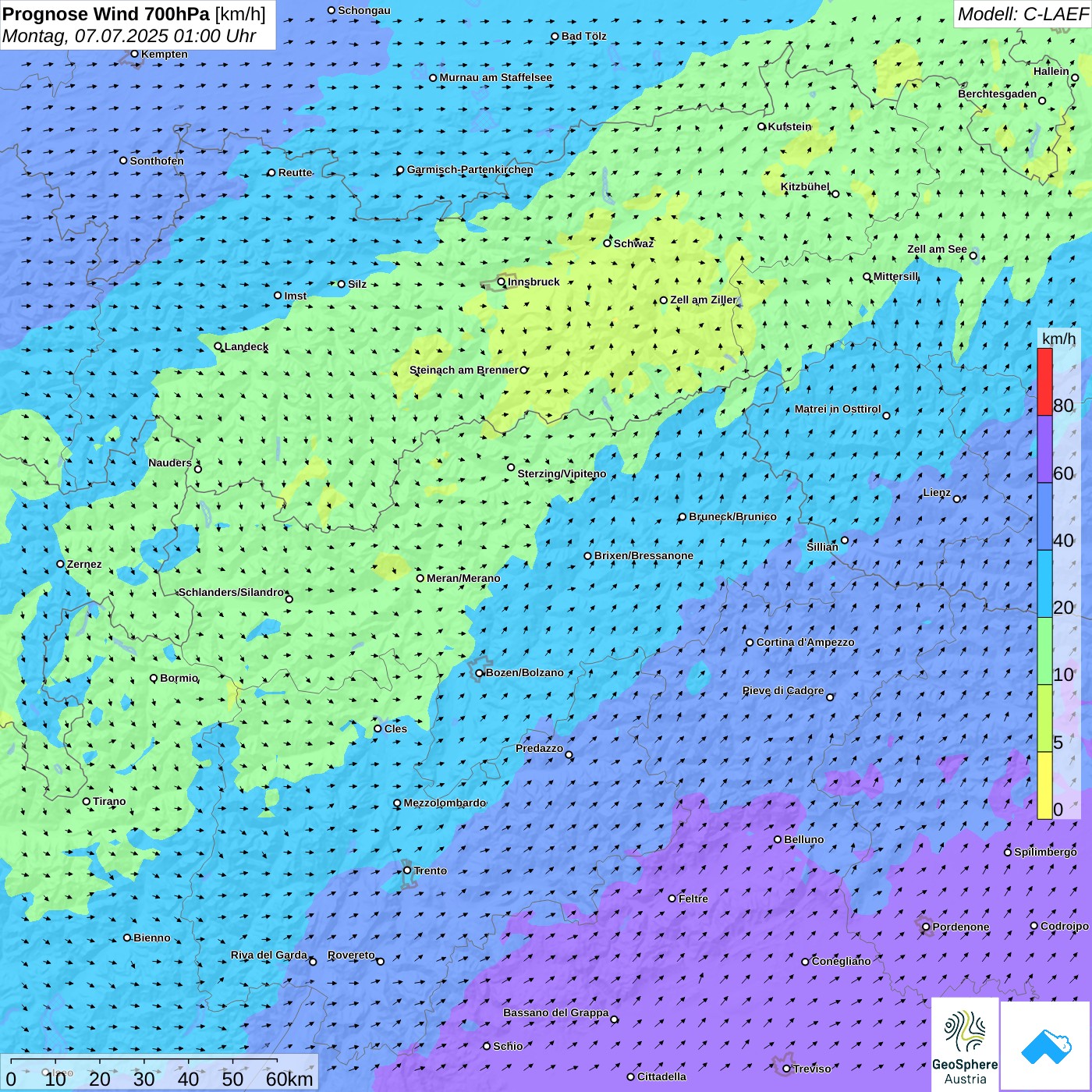Click the 'Sillian' label

click(822, 547)
